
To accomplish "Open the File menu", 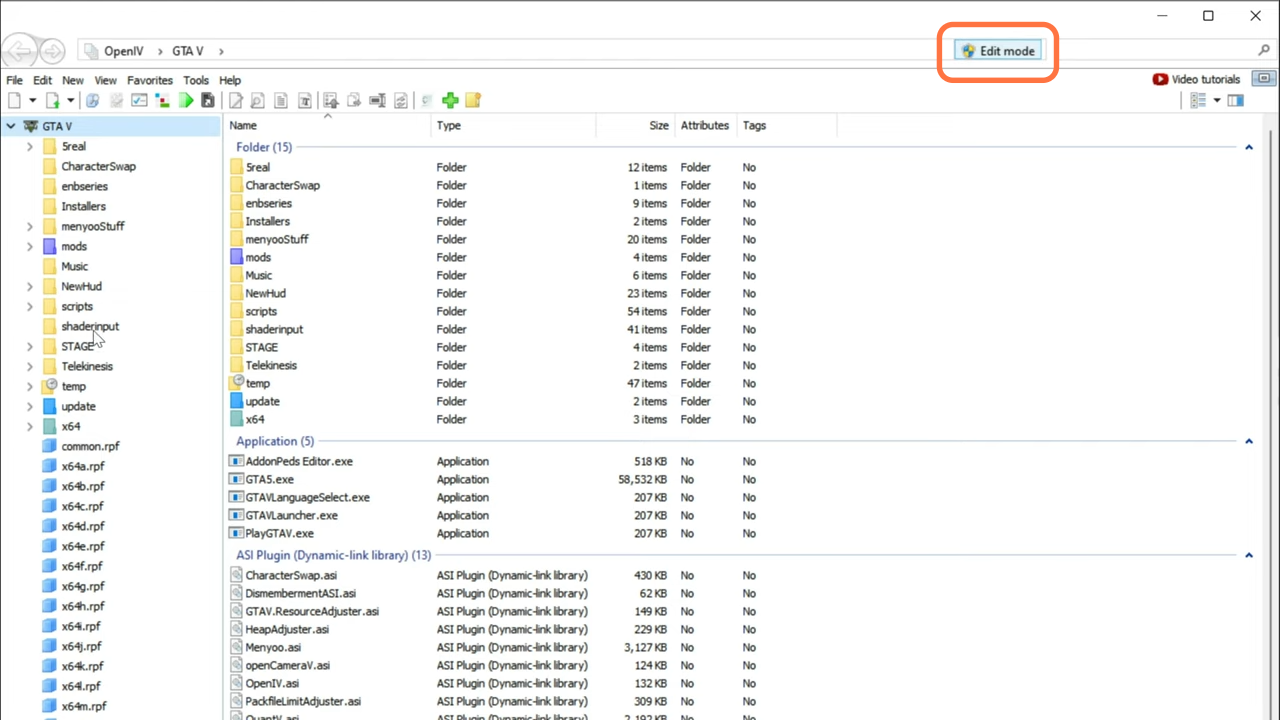I will 14,80.
